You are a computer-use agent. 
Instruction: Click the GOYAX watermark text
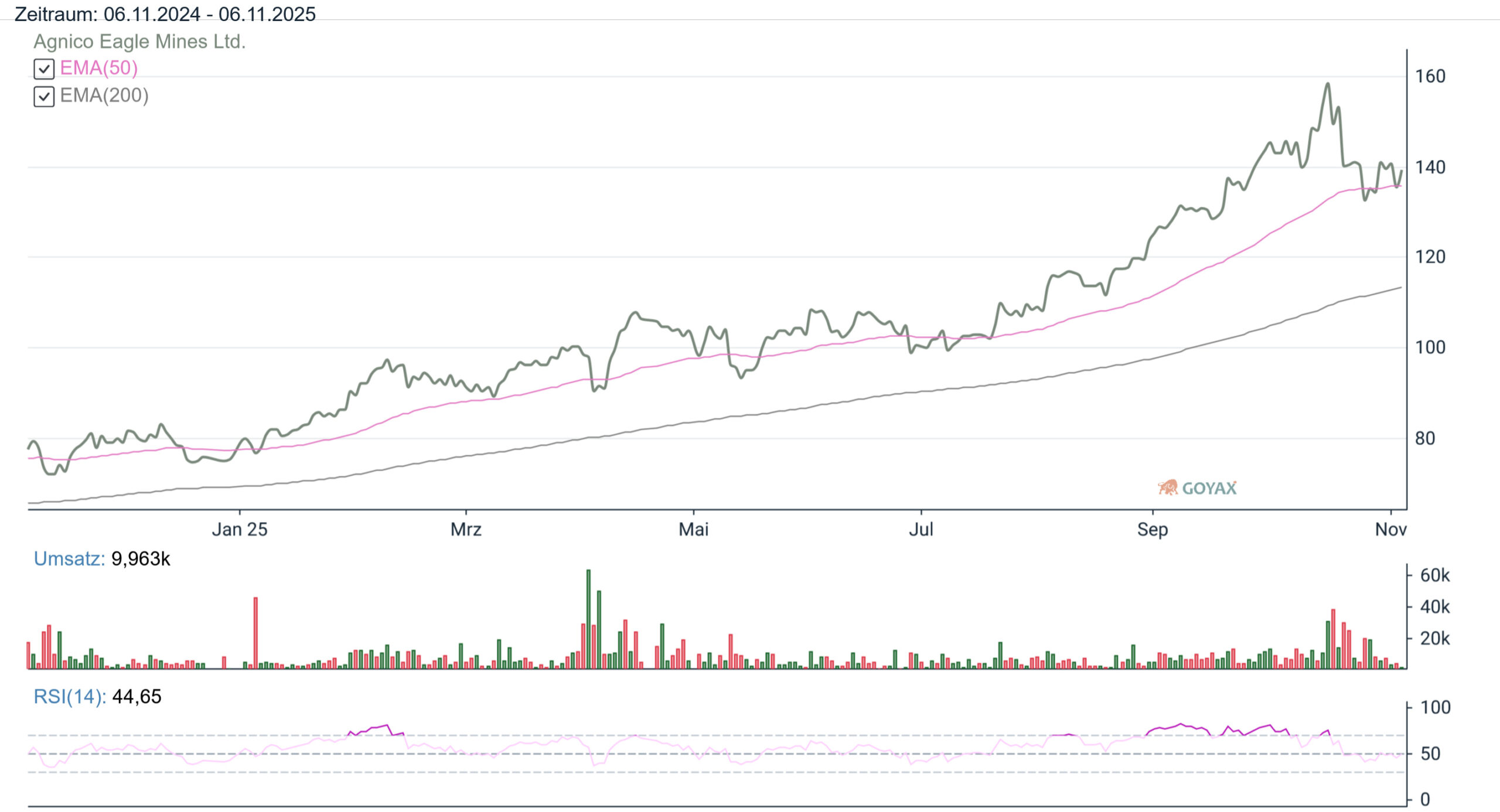[x=1209, y=488]
